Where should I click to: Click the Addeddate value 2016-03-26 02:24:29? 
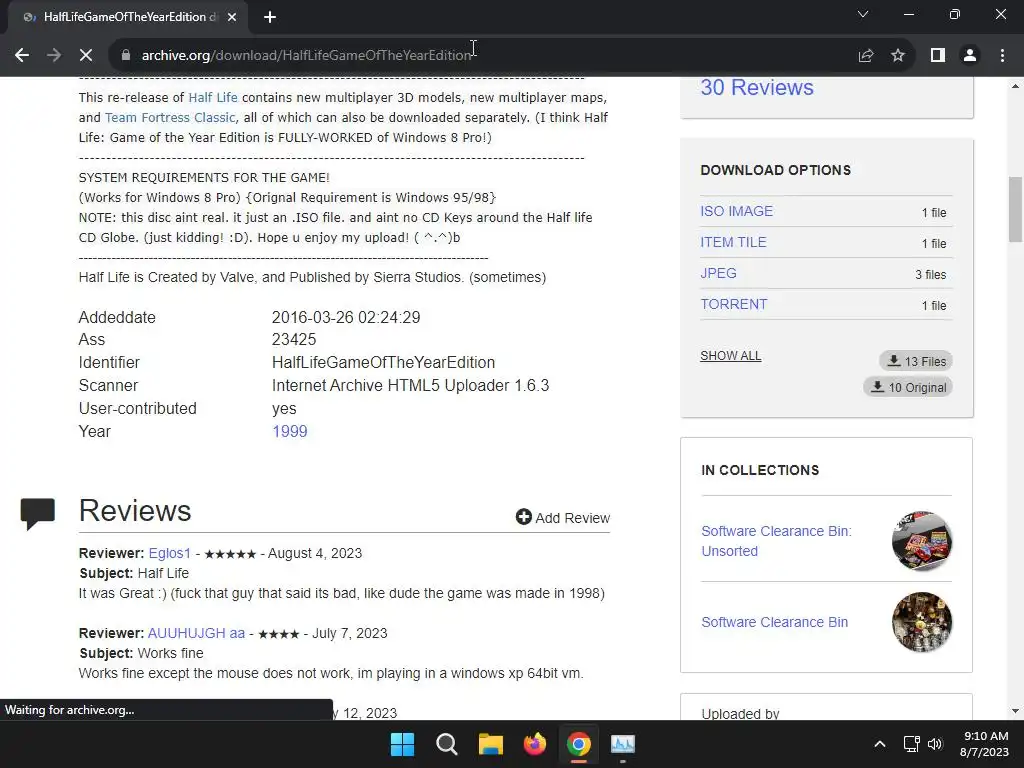coord(346,317)
